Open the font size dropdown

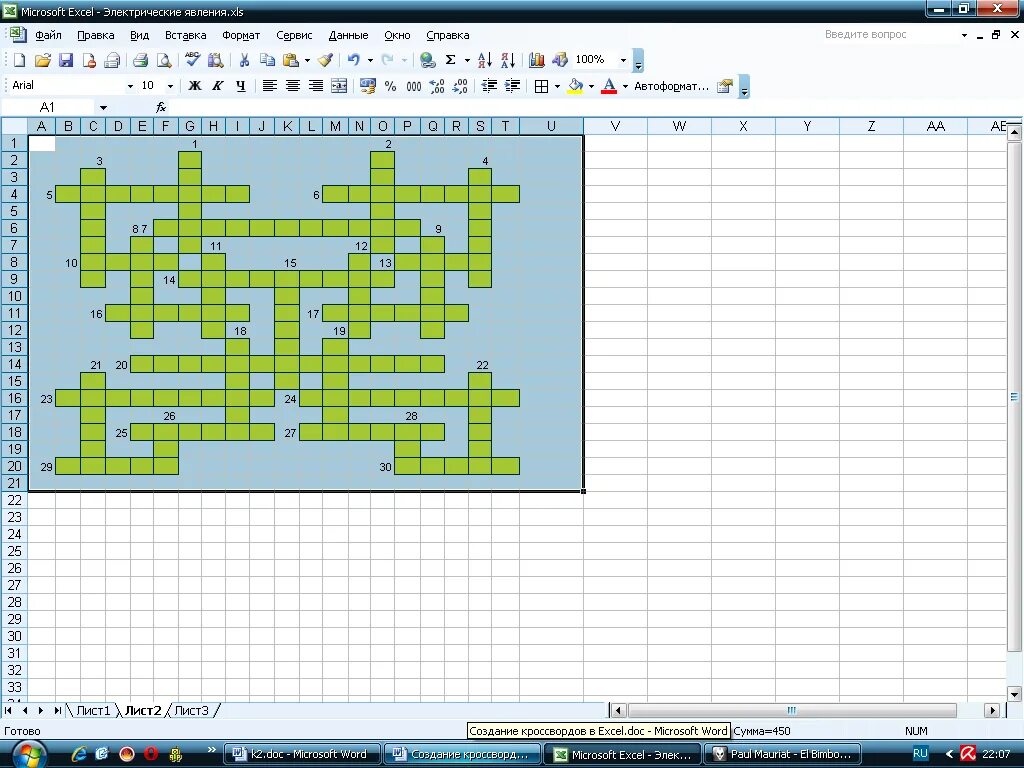coord(170,86)
